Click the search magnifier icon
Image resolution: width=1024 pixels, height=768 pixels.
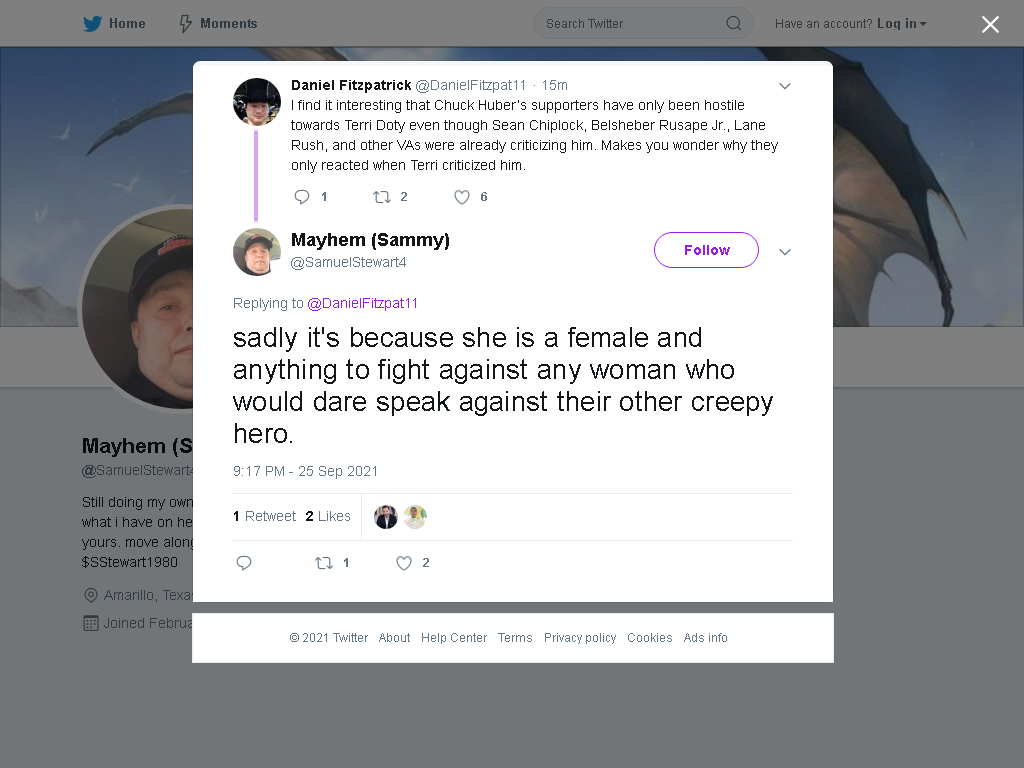point(733,24)
